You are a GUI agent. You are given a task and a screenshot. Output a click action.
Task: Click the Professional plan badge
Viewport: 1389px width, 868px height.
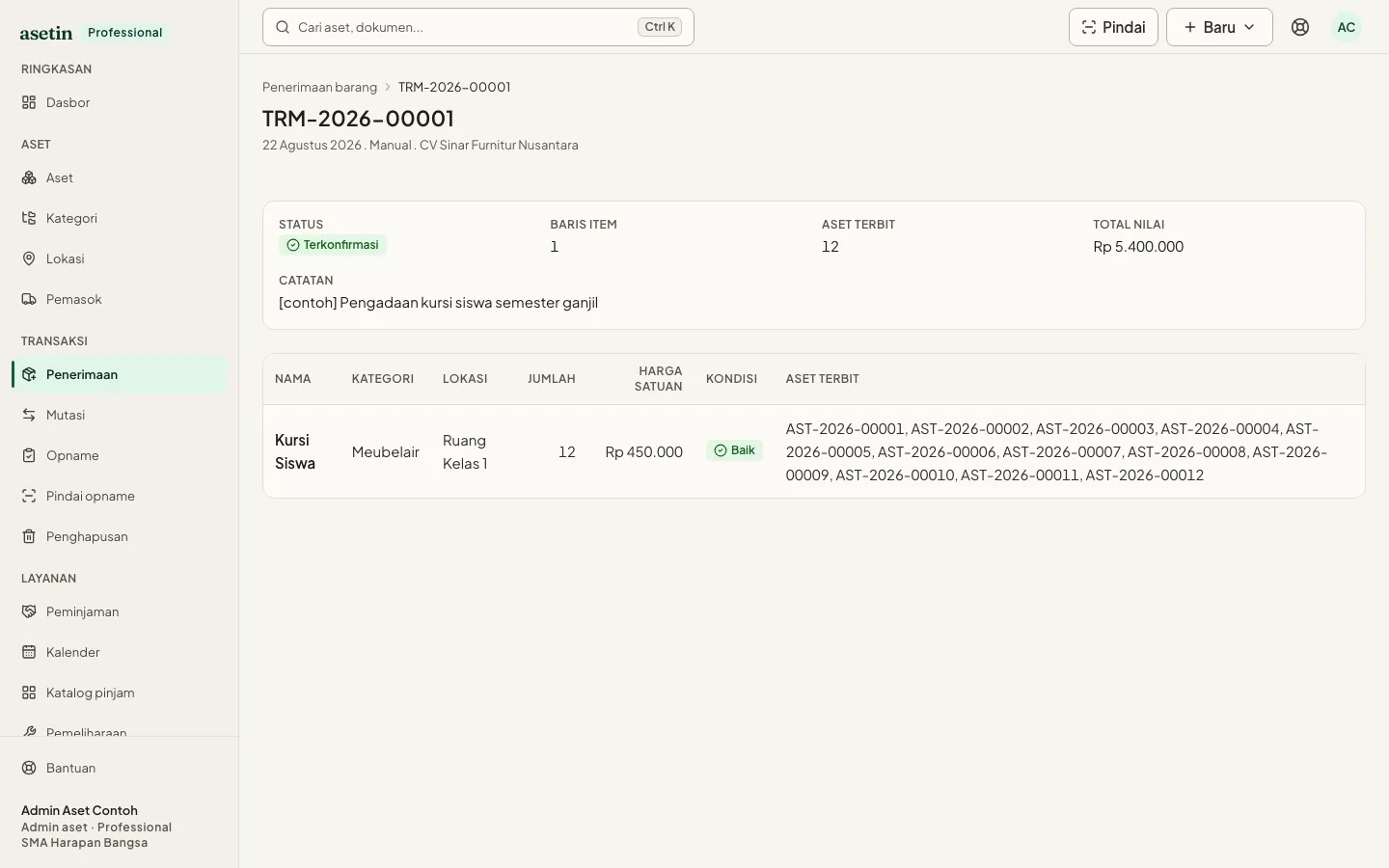(x=125, y=33)
